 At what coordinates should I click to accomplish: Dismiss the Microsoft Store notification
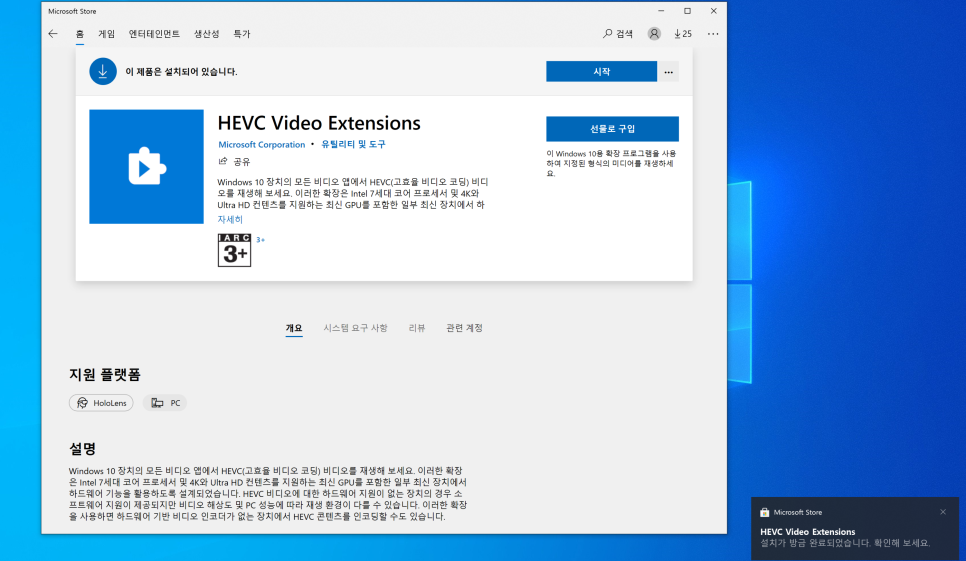coord(943,512)
